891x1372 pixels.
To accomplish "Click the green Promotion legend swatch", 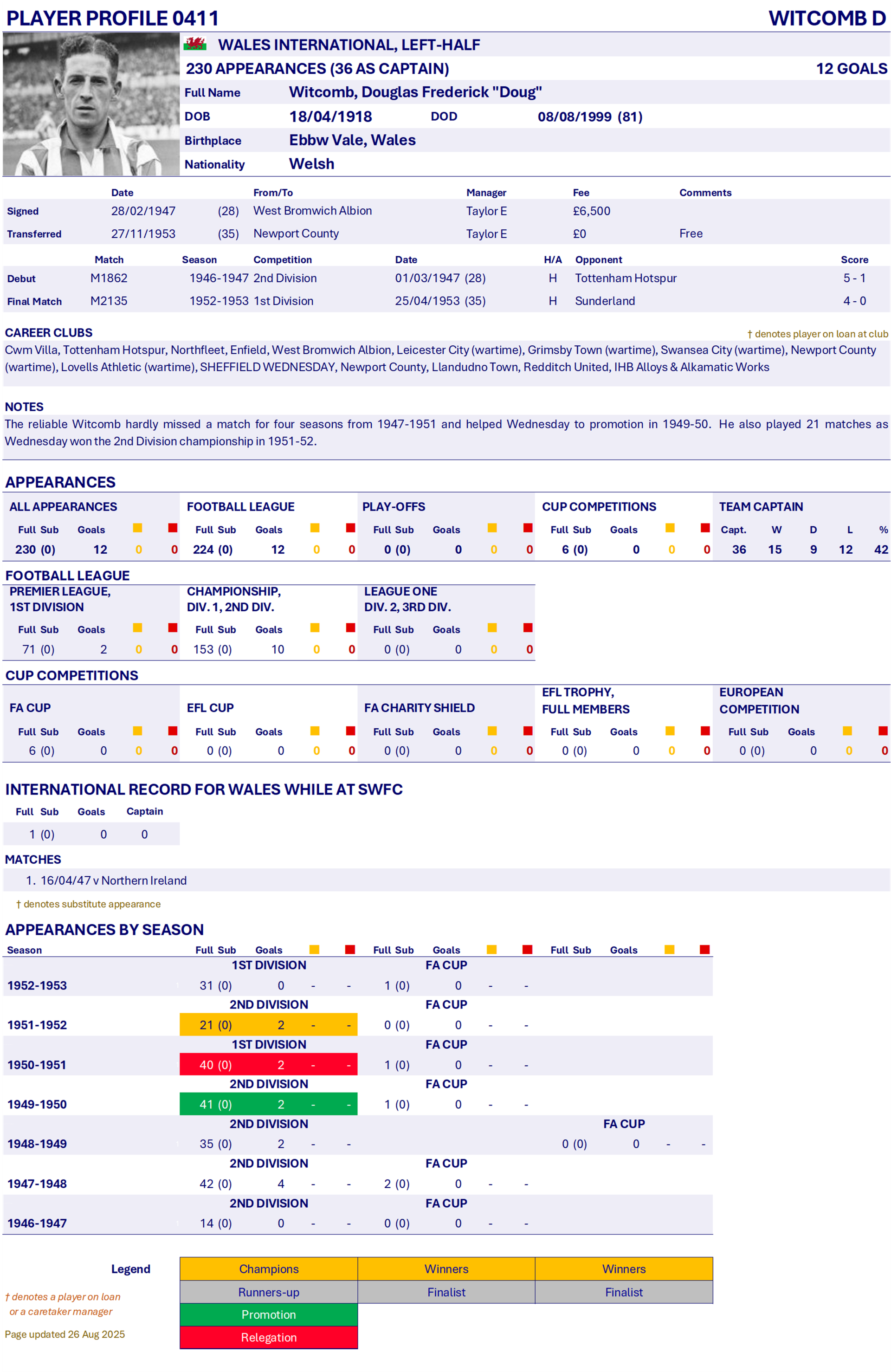I will (x=269, y=1314).
